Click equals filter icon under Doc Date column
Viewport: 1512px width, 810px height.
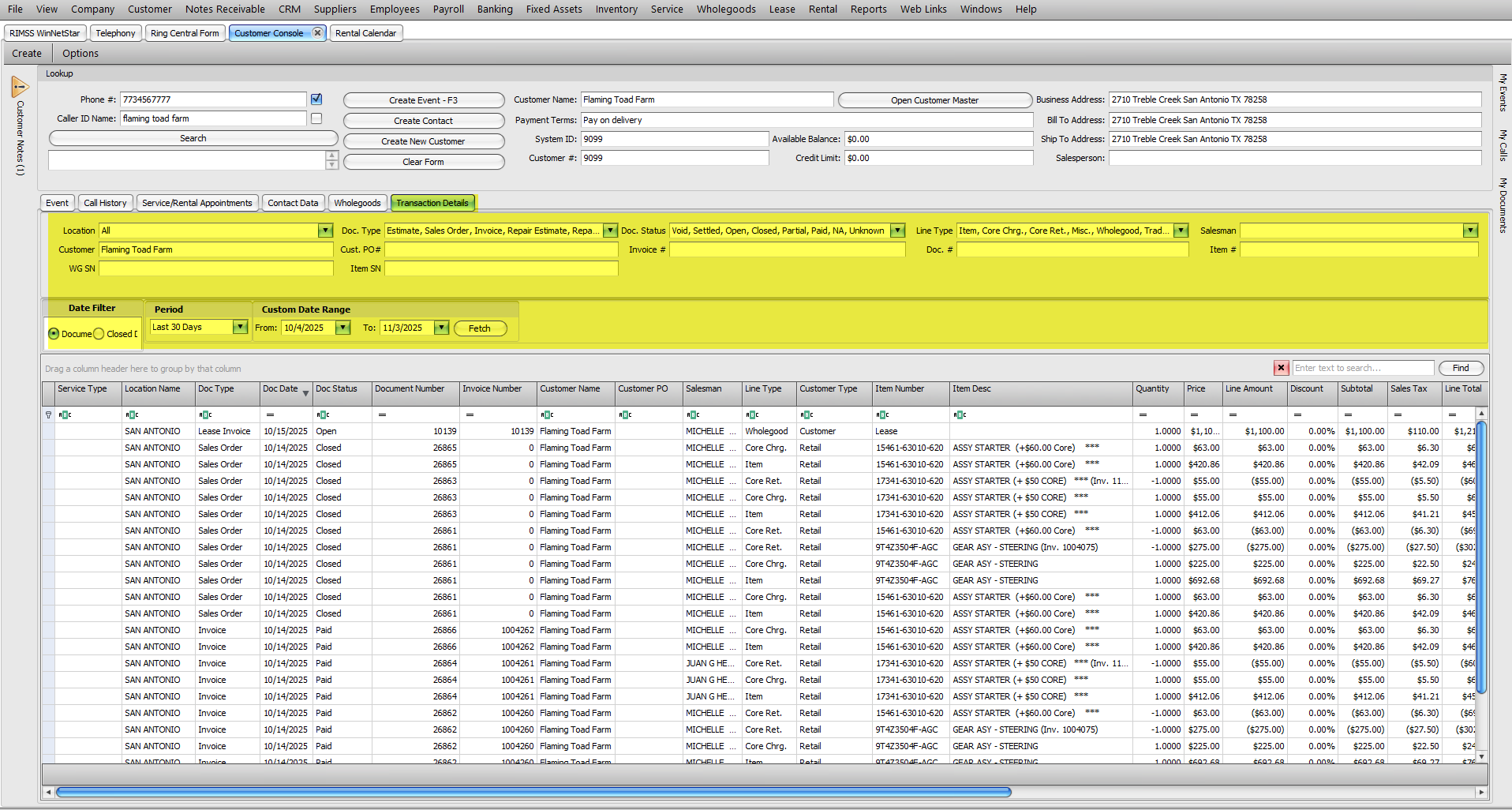click(x=270, y=414)
